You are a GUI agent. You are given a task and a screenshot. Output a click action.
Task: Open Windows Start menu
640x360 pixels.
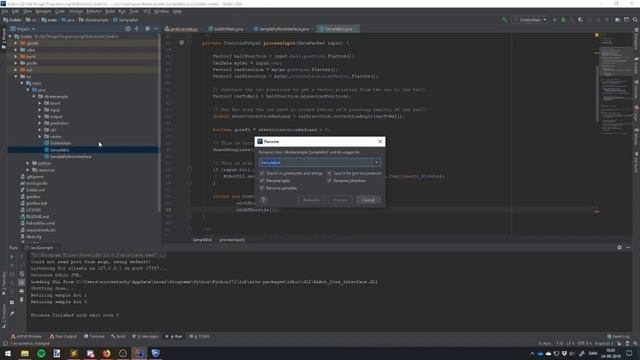[8, 353]
